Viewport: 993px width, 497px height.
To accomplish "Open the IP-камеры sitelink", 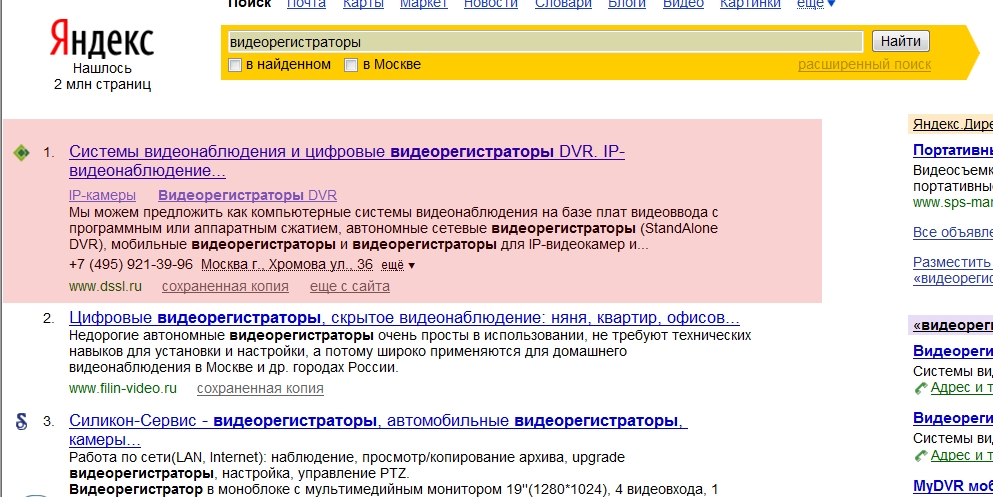I will (102, 195).
